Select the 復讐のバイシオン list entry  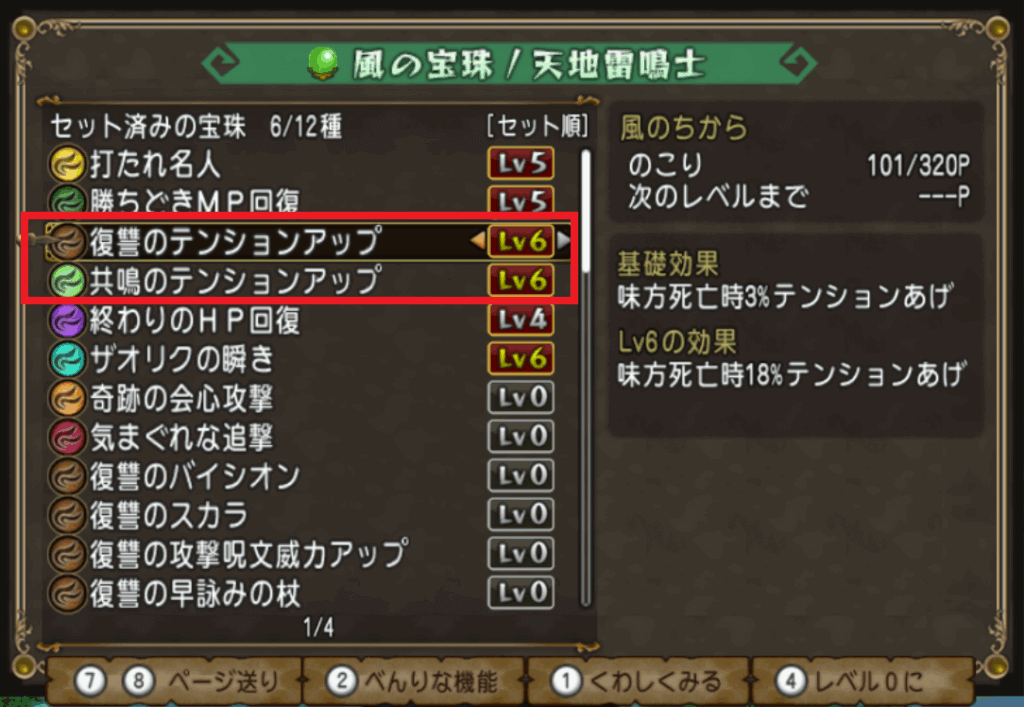[x=302, y=476]
